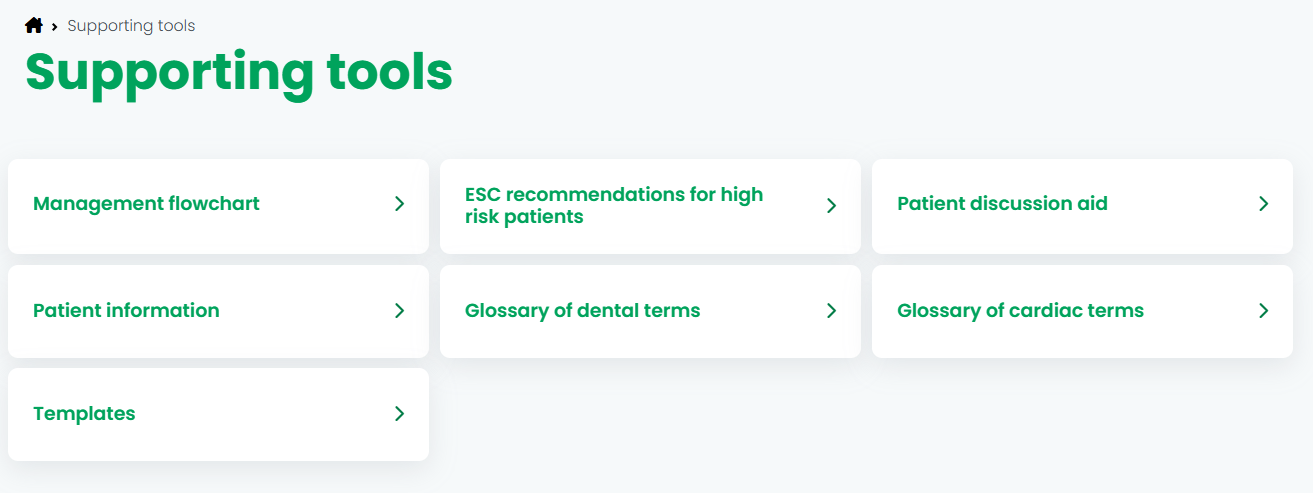Open the Management flowchart link
Screen dimensions: 1313x493
click(x=146, y=204)
